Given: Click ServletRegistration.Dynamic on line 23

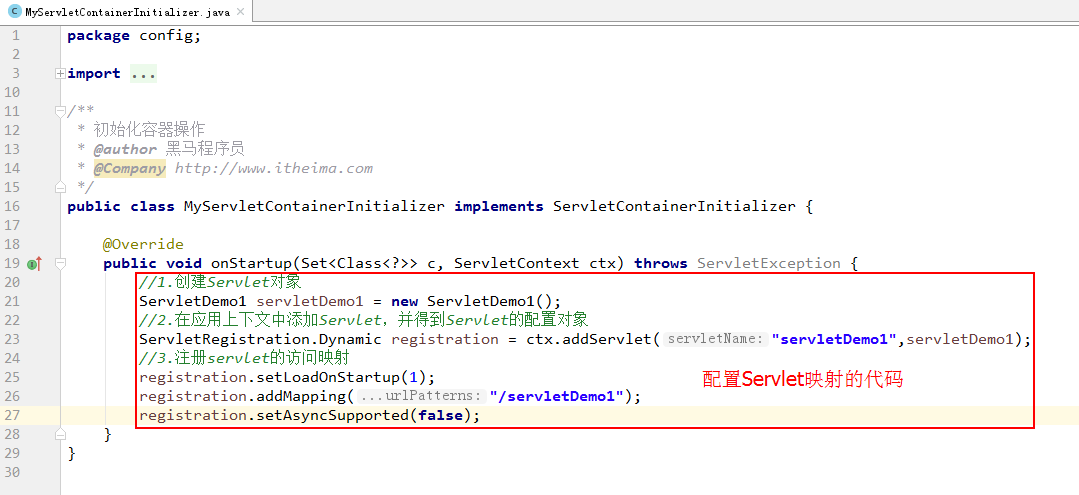Looking at the screenshot, I should point(260,339).
